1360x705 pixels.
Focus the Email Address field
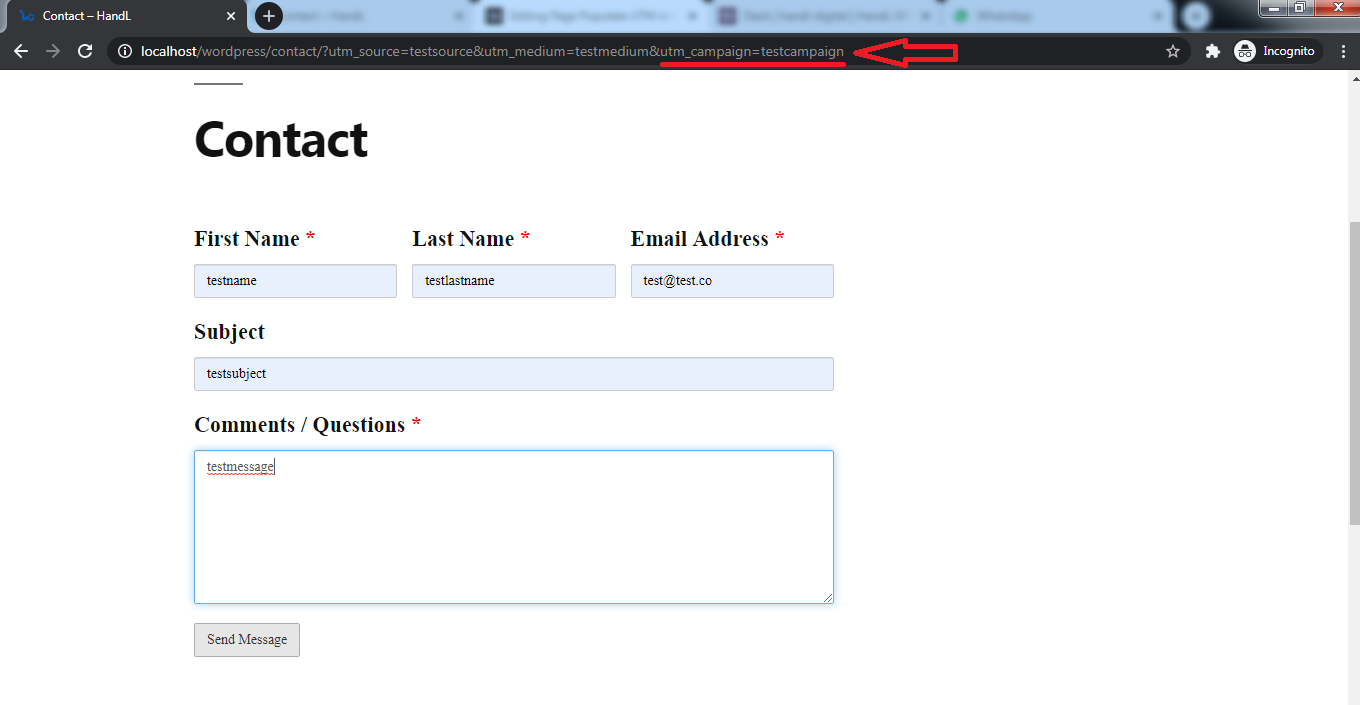[x=731, y=281]
